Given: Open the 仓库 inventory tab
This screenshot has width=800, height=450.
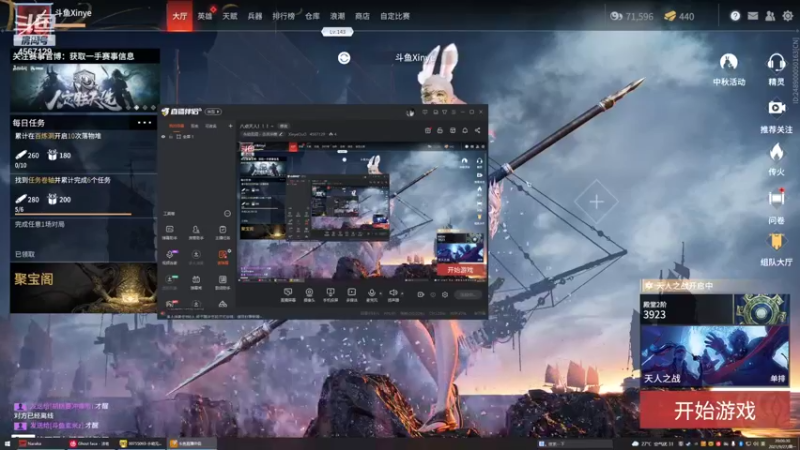Looking at the screenshot, I should tap(312, 16).
